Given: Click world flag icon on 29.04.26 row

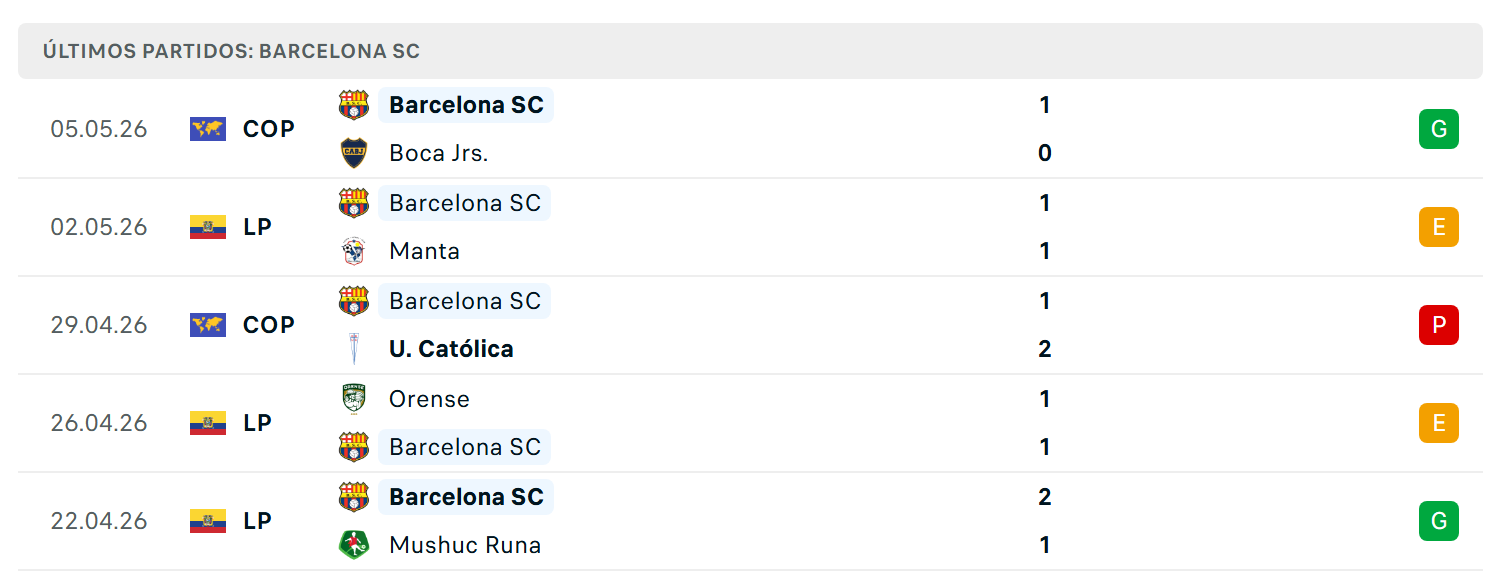Looking at the screenshot, I should coord(208,325).
